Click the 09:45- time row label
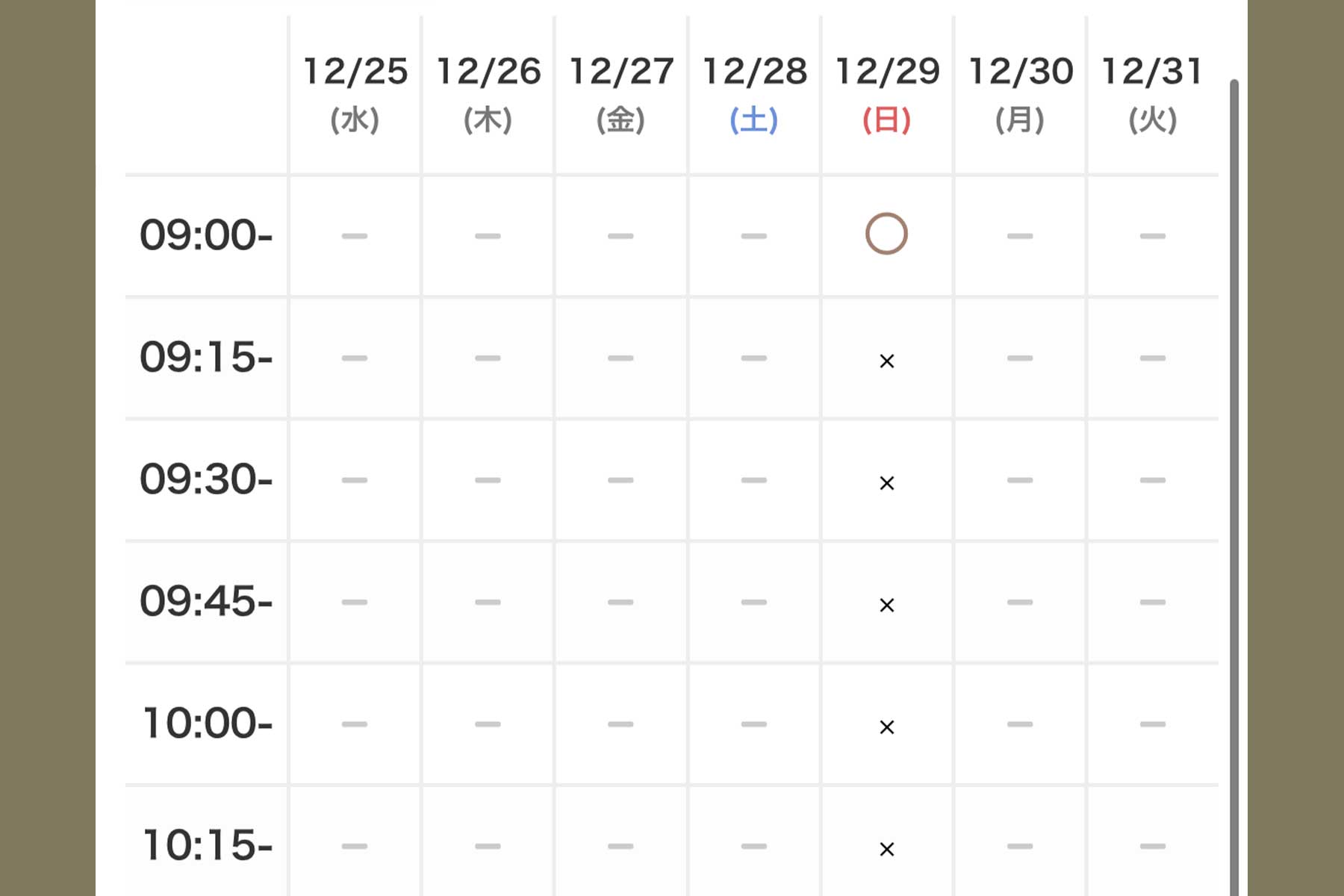1344x896 pixels. (x=206, y=602)
